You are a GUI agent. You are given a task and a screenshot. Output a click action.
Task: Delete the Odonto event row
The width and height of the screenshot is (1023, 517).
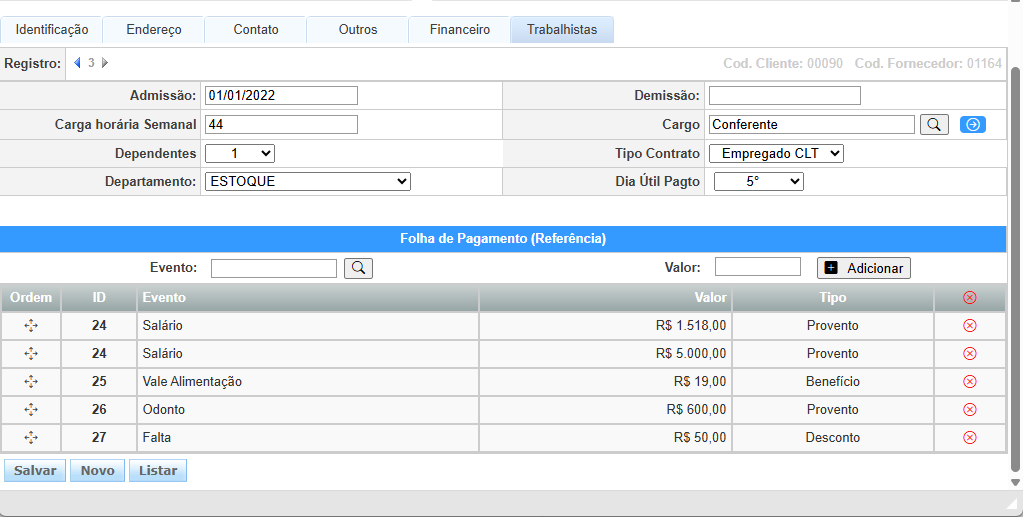click(x=968, y=410)
